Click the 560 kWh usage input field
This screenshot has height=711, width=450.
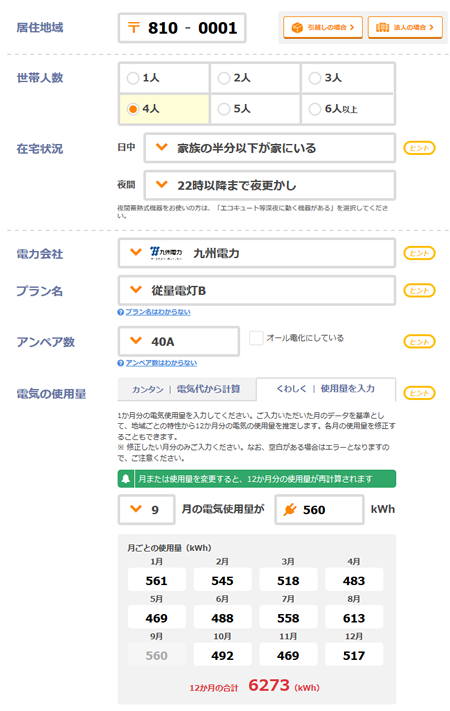click(x=319, y=510)
